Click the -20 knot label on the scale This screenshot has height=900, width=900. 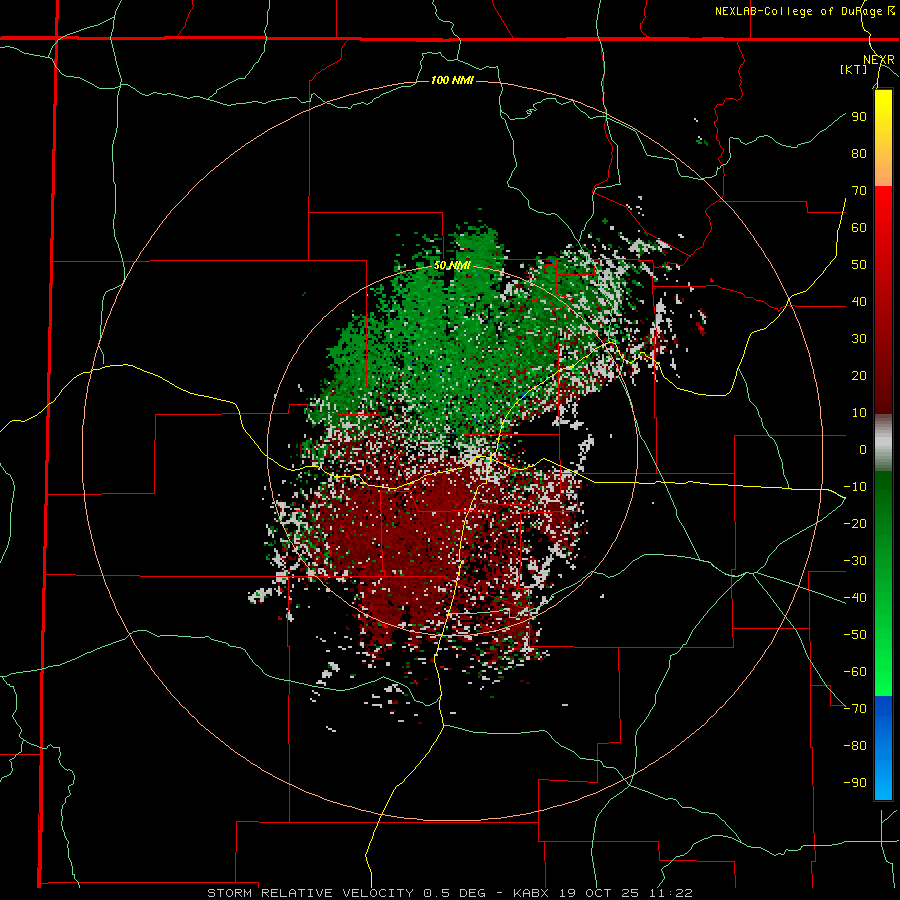tap(855, 523)
